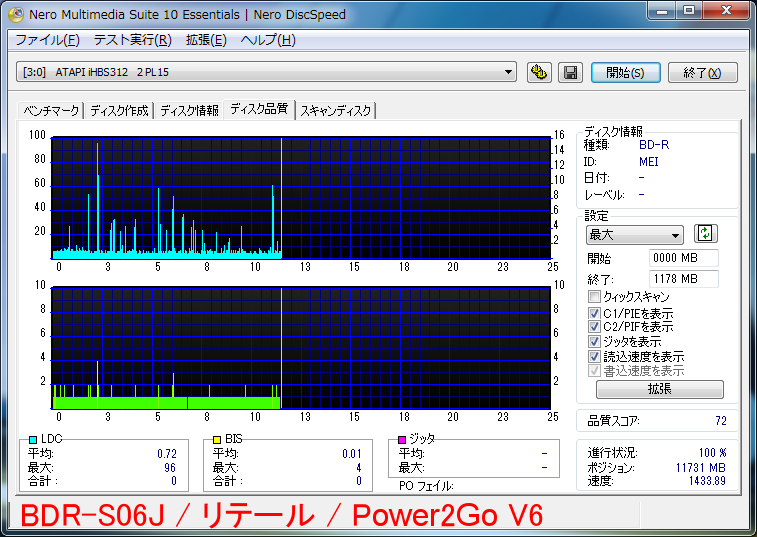Click the progress value 100 %
The image size is (757, 537).
click(x=713, y=452)
